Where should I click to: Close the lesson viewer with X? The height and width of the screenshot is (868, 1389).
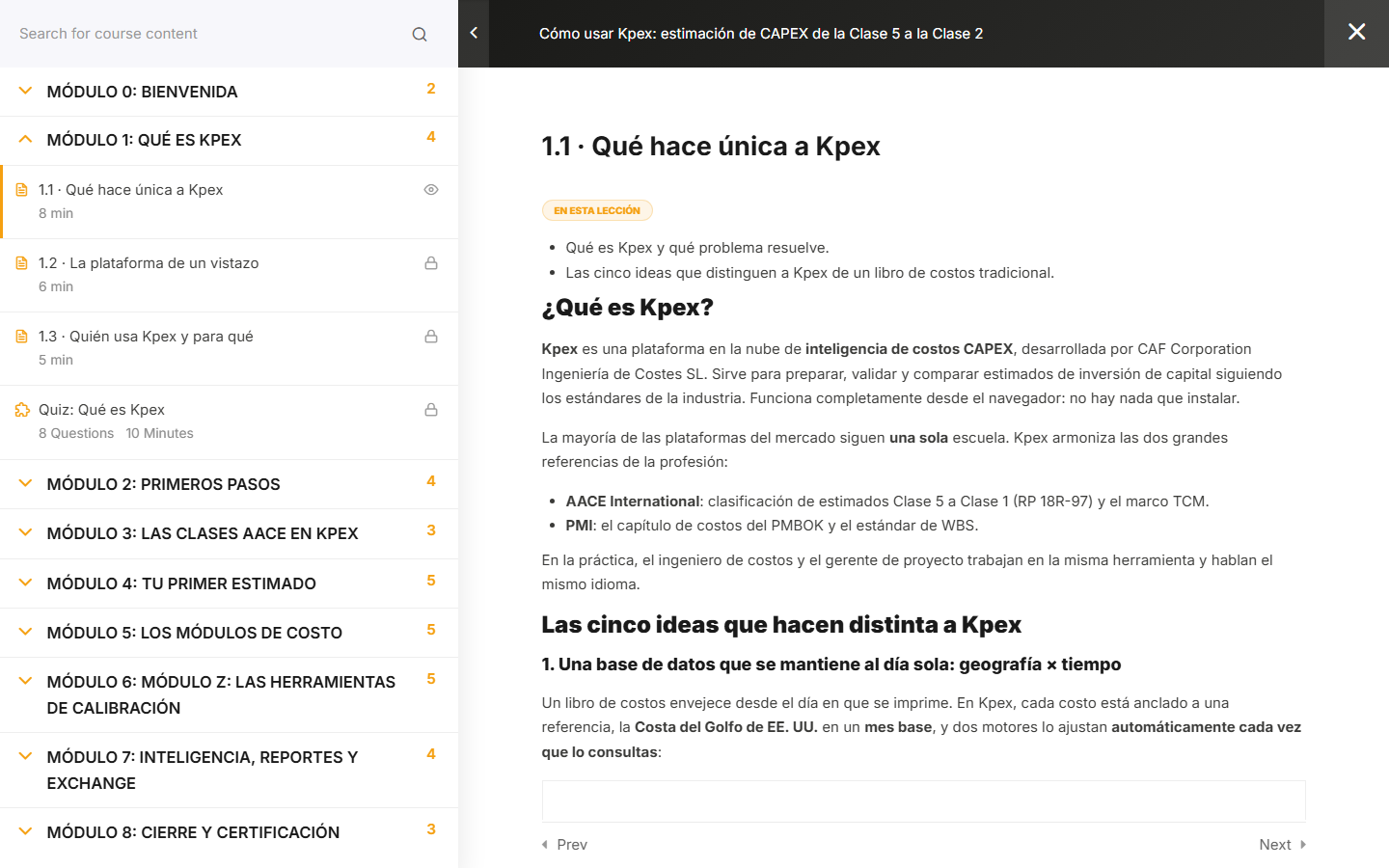(x=1356, y=33)
